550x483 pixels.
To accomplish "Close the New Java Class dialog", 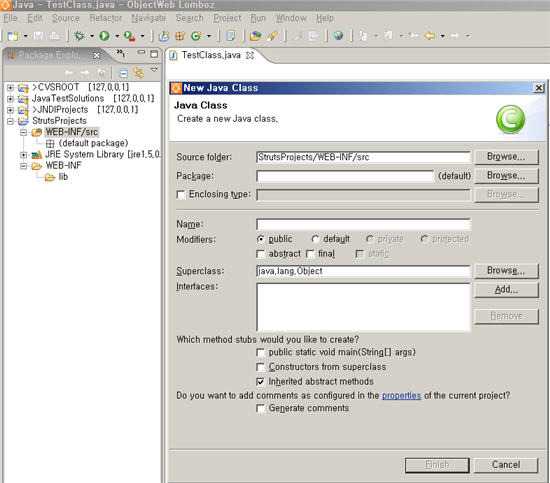I will 538,88.
